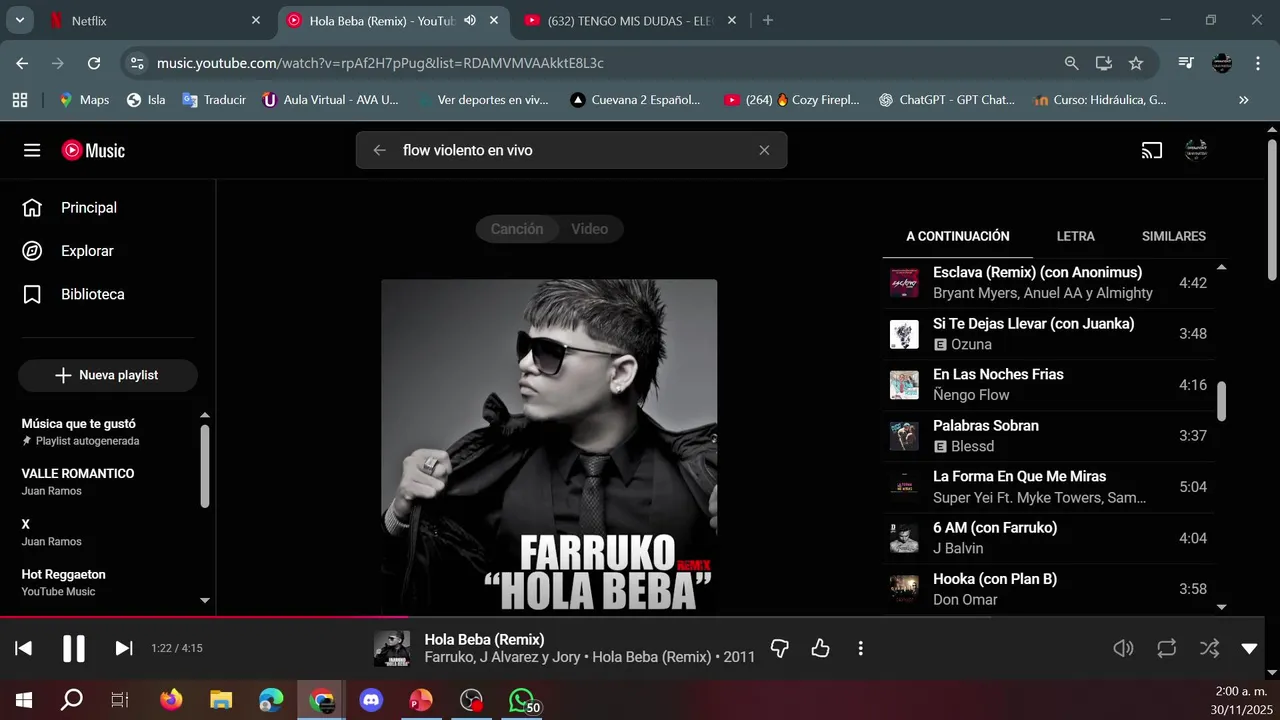Open the SIMILARES tab
The image size is (1280, 720).
[x=1174, y=236]
